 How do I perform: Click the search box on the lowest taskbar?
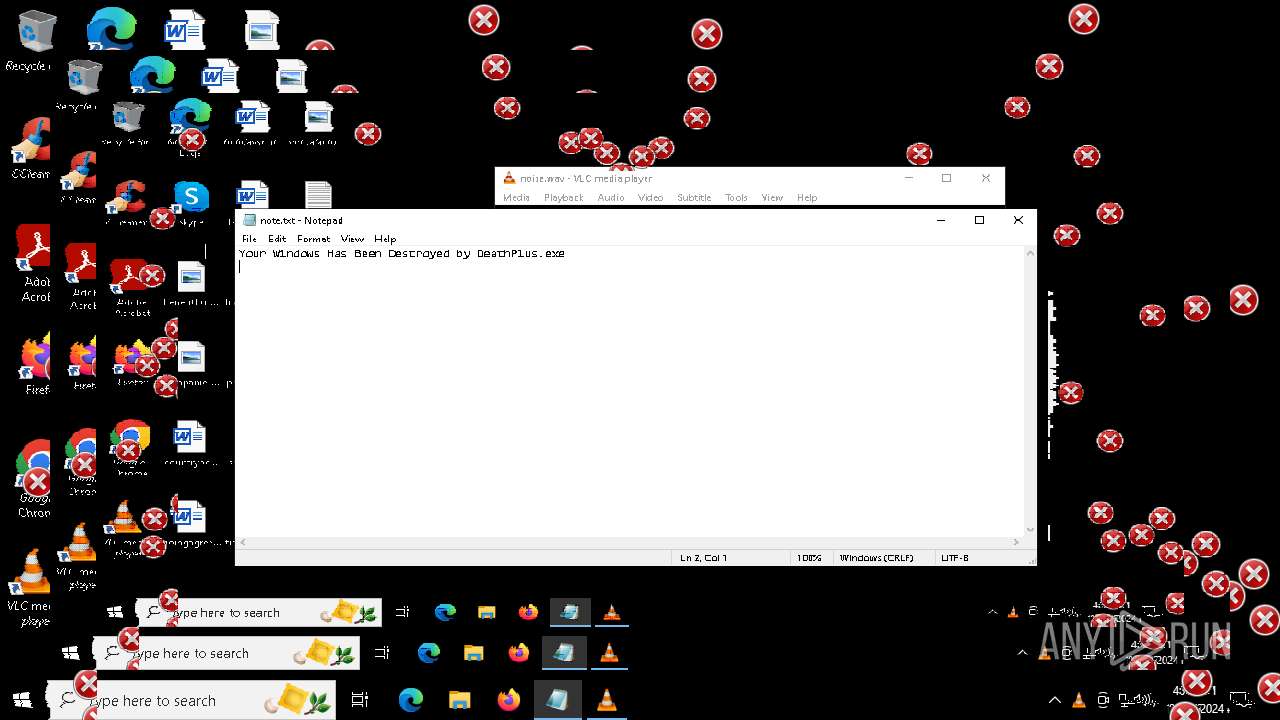coord(192,700)
